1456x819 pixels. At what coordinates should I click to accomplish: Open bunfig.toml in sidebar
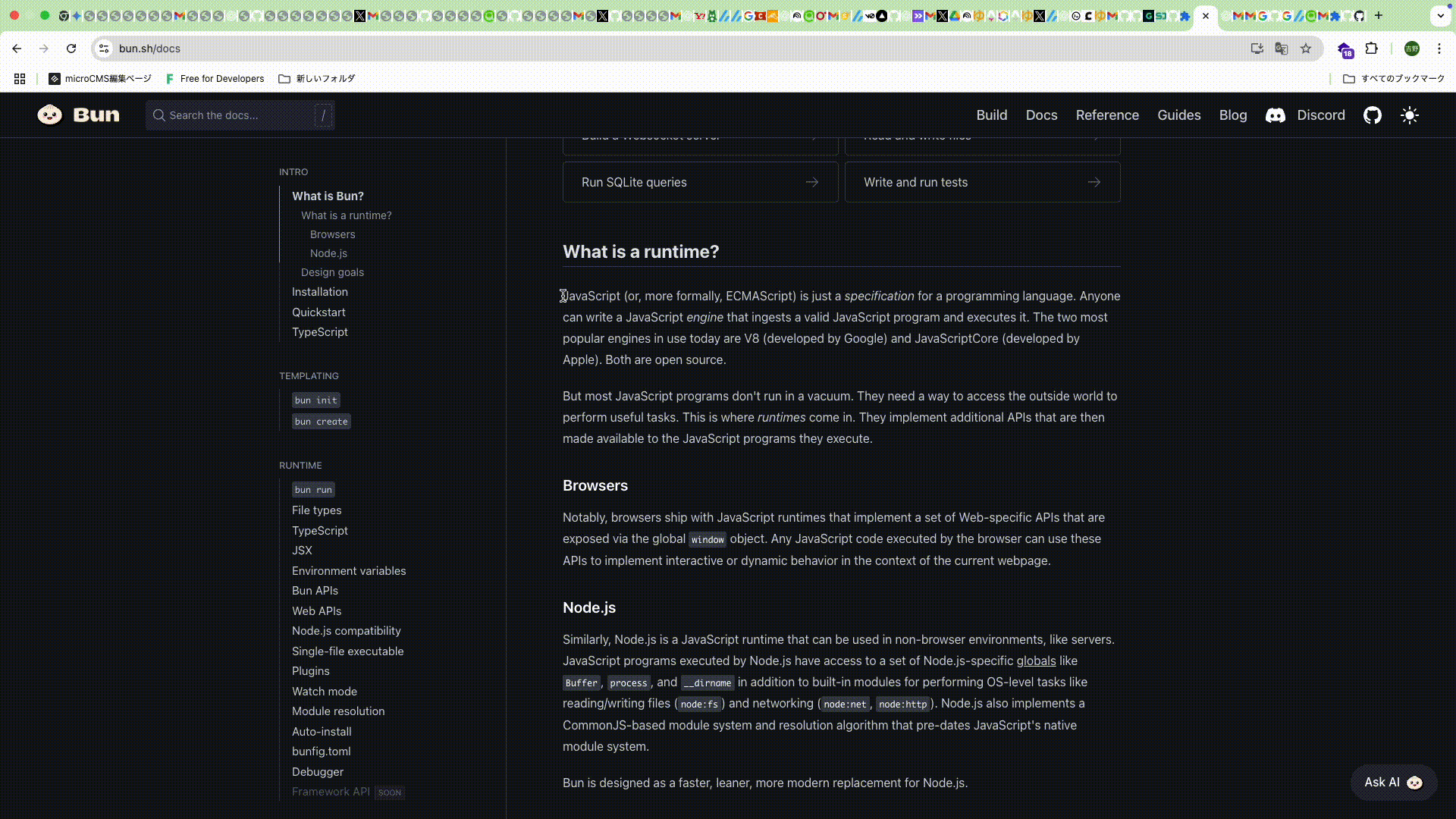tap(322, 752)
